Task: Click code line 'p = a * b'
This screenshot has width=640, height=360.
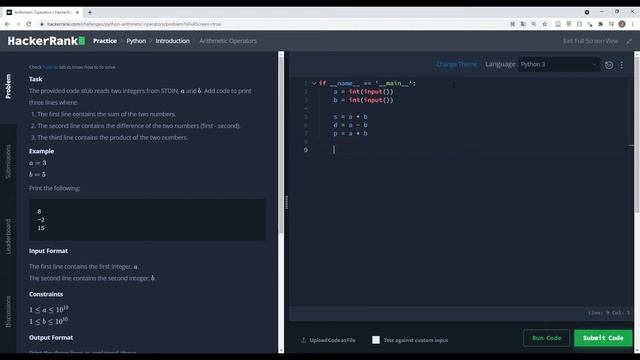Action: pos(350,133)
